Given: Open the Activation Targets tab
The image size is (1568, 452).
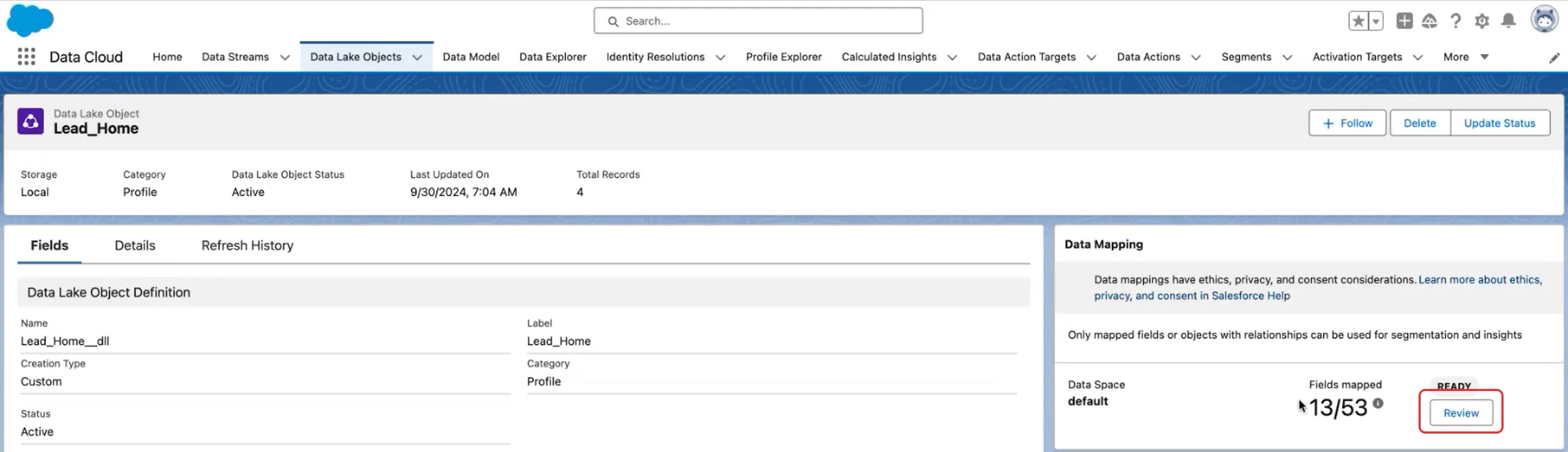Looking at the screenshot, I should coord(1357,57).
